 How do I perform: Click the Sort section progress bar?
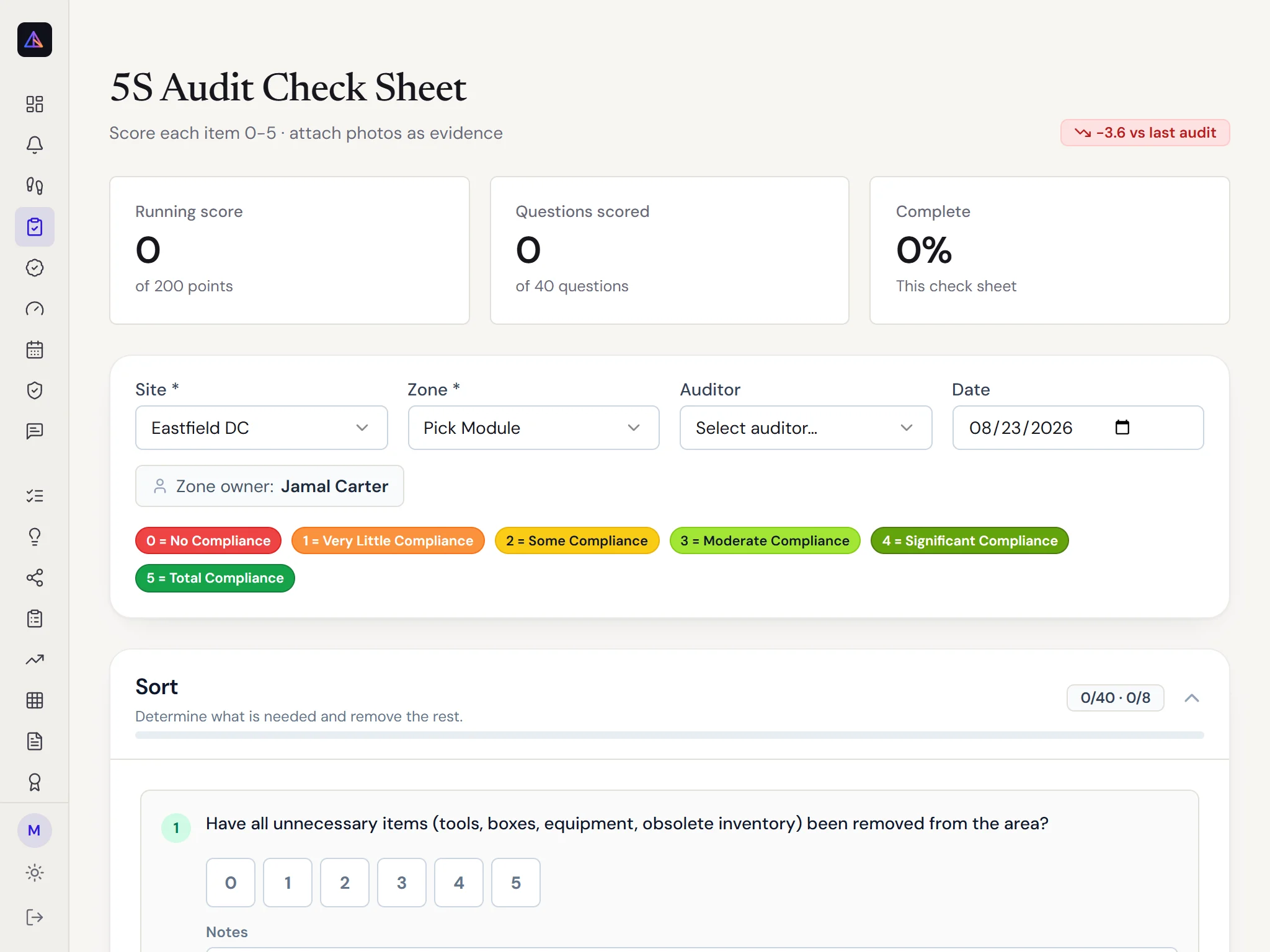670,735
